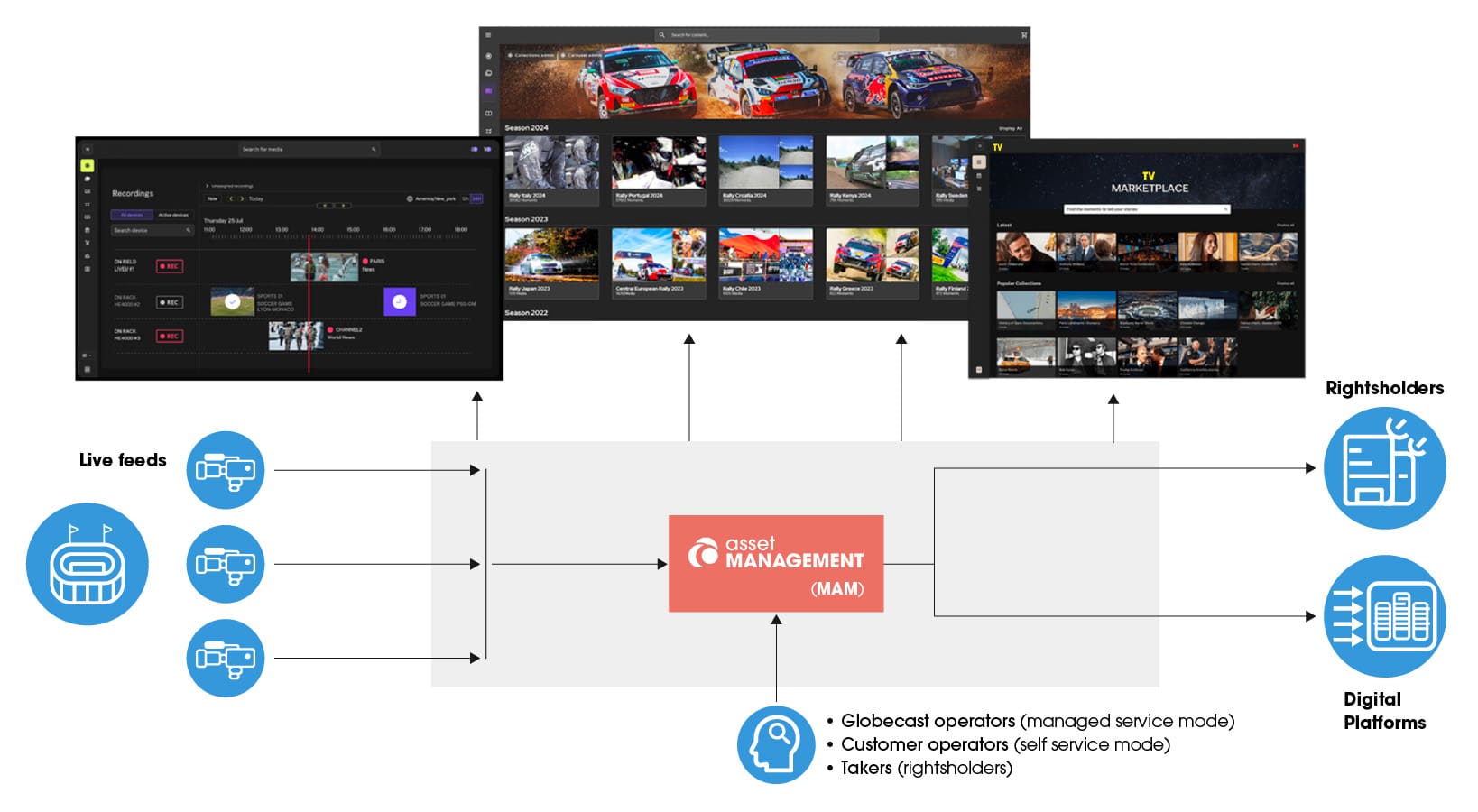Viewport: 1478px width, 812px height.
Task: Toggle Collections admin switch on banner
Action: tap(531, 56)
